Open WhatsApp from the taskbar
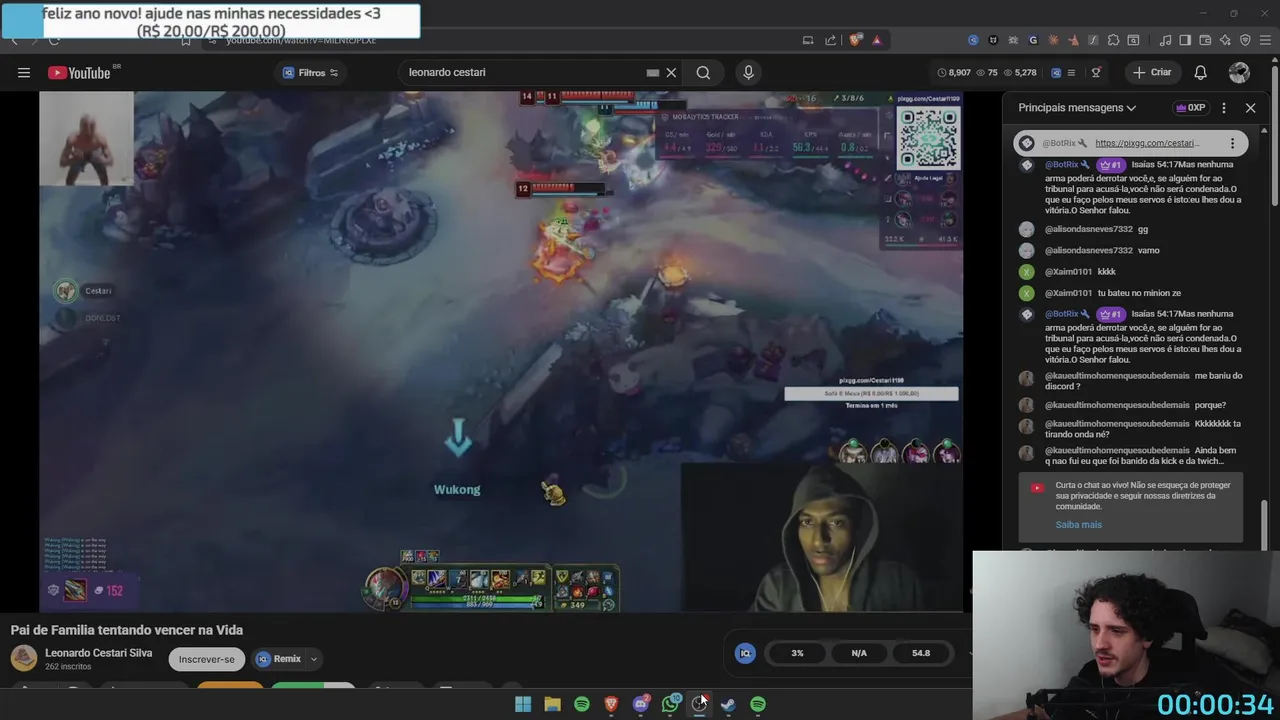Screen dimensions: 1280x720 [x=671, y=704]
